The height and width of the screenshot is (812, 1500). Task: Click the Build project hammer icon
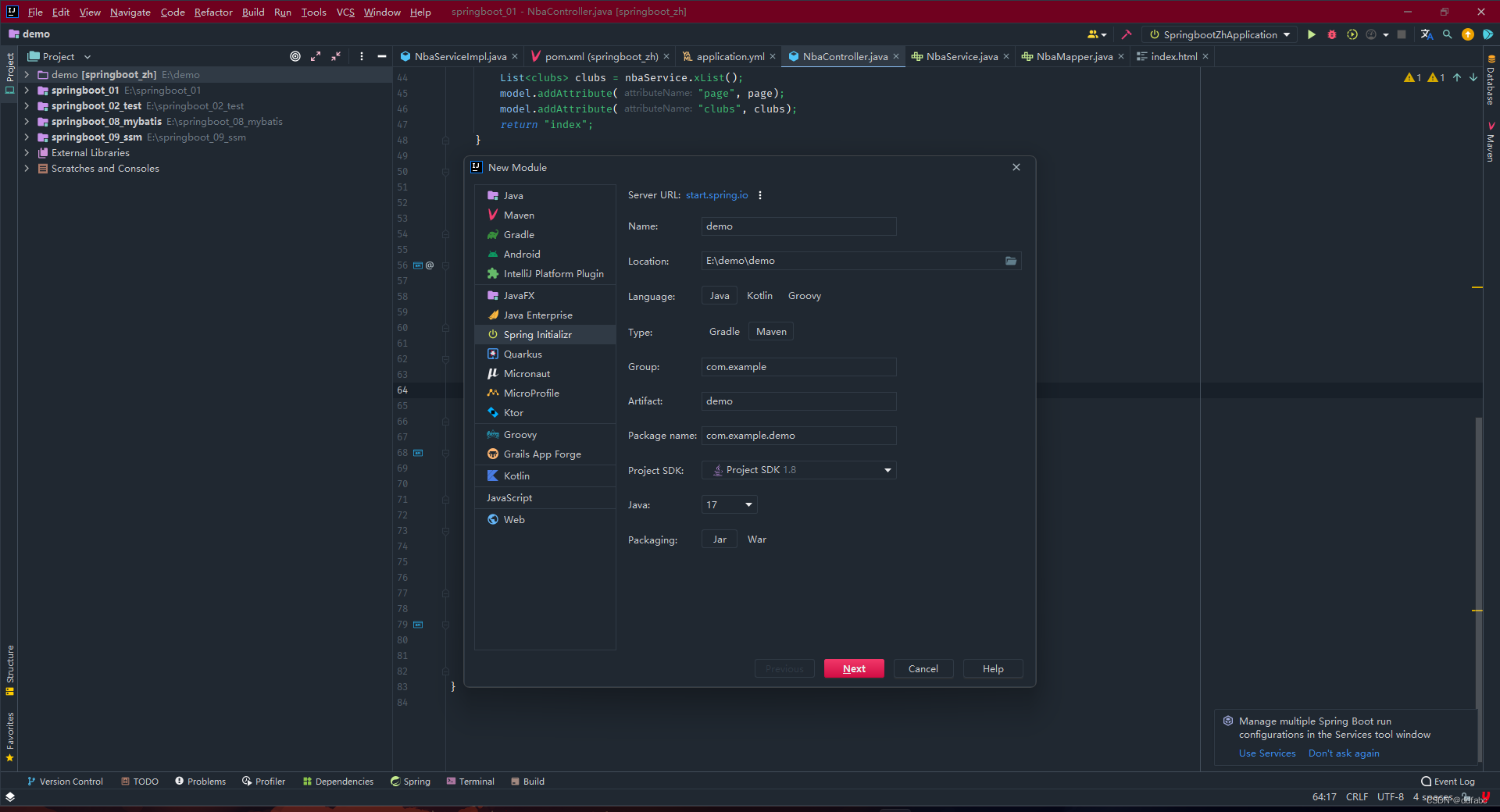1126,34
